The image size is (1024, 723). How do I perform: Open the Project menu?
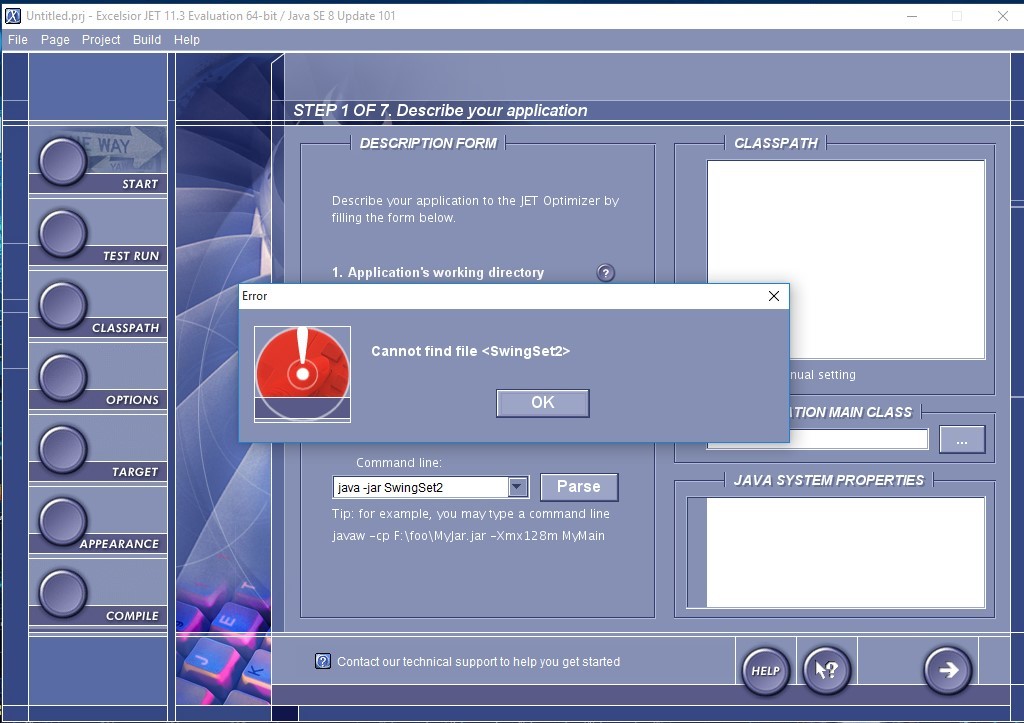[x=101, y=40]
